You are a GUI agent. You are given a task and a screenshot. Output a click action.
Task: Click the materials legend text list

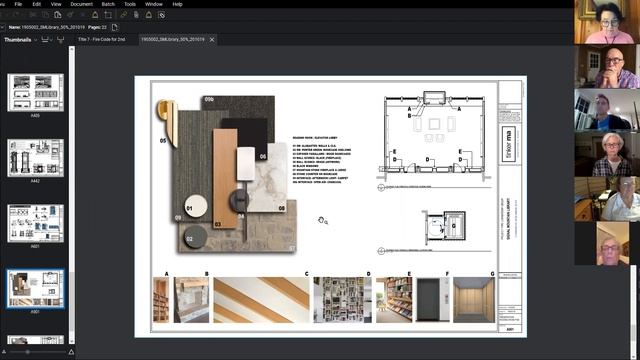[x=322, y=160]
